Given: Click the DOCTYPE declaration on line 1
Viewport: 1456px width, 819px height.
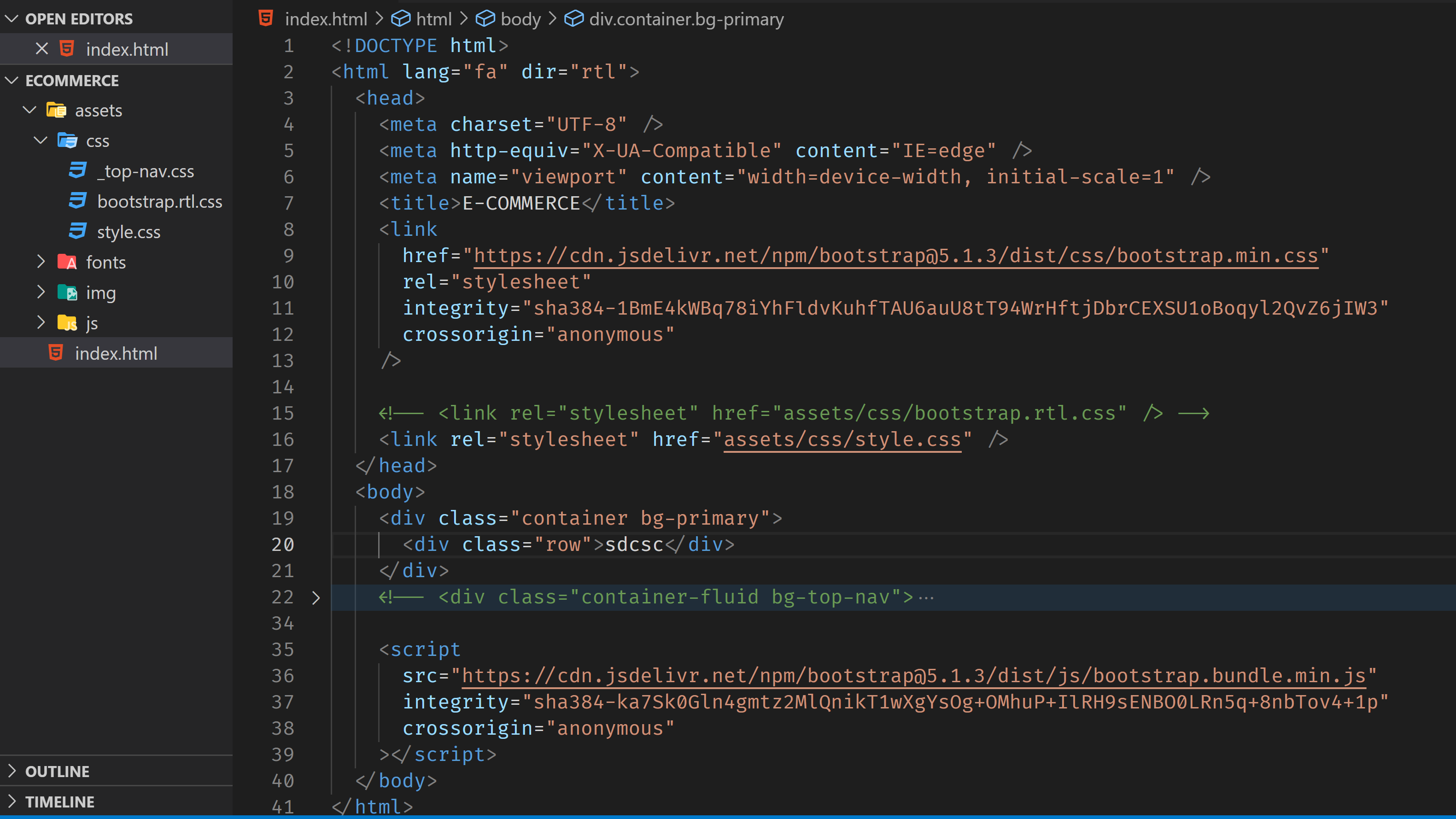Looking at the screenshot, I should point(420,45).
